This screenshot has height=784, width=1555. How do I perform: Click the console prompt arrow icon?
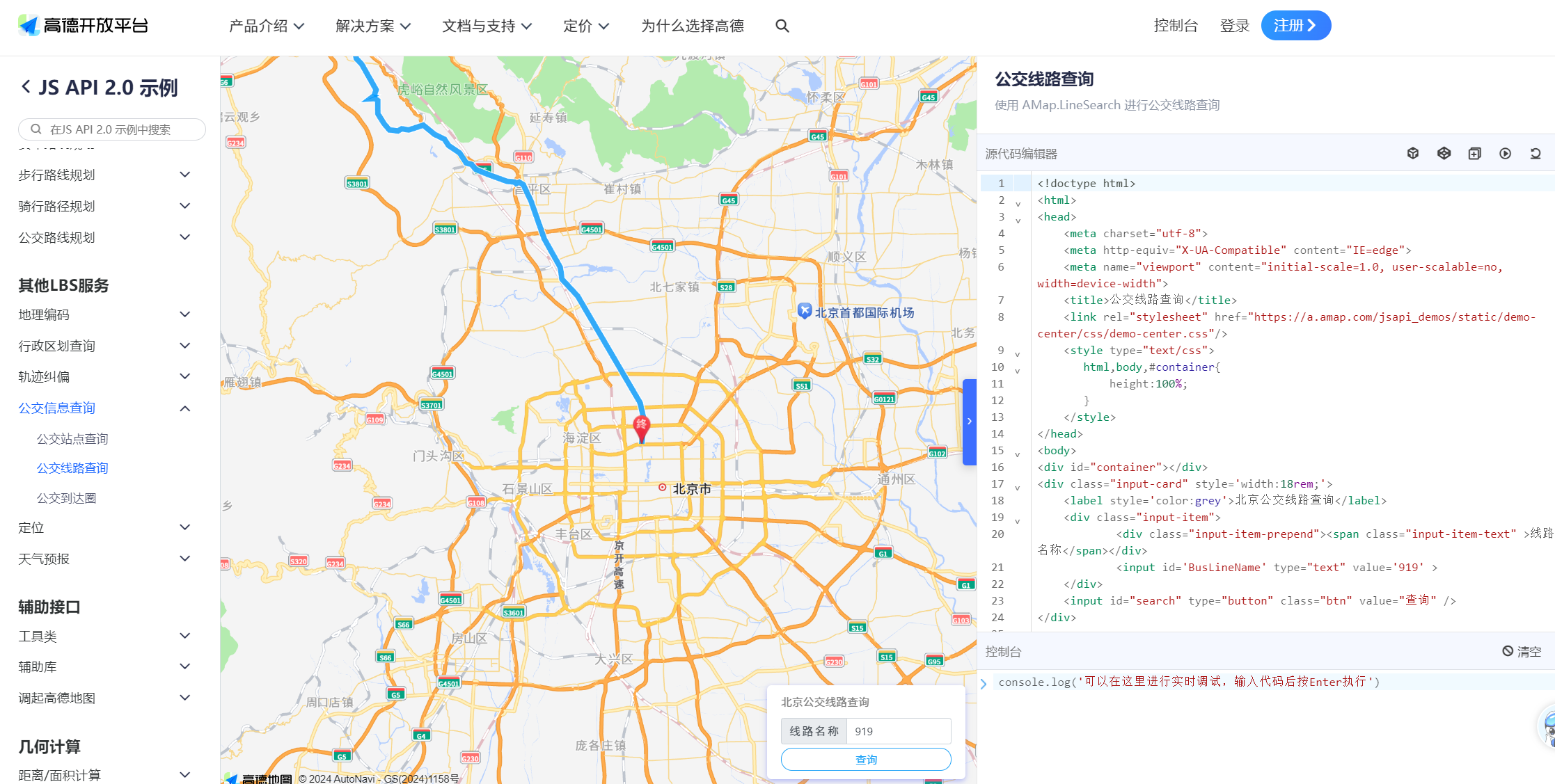pos(984,683)
